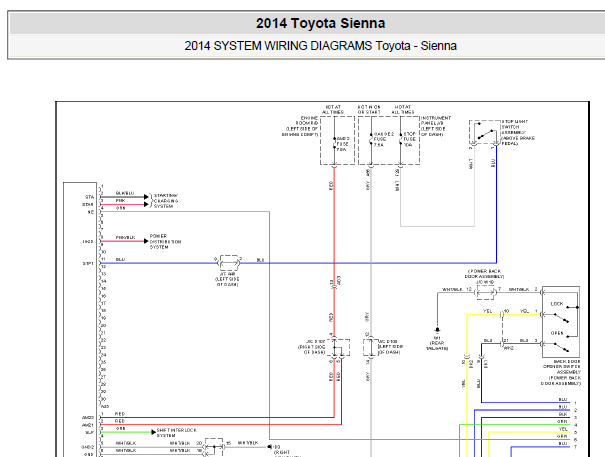
Task: Click the AM2 fuse label in engine room box
Action: coord(343,144)
